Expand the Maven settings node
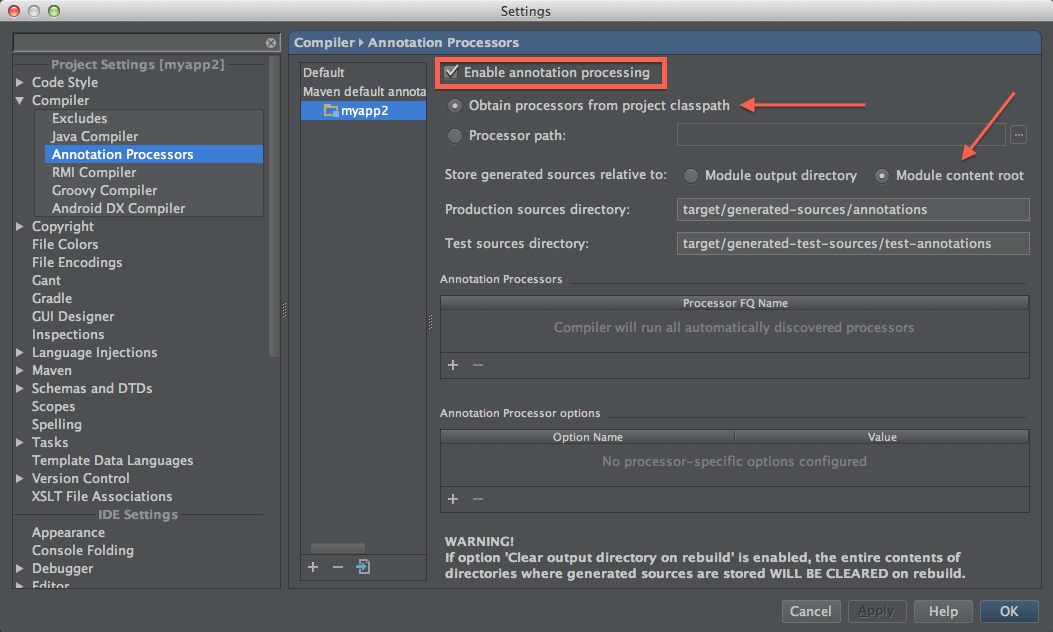The width and height of the screenshot is (1053, 632). coord(20,370)
